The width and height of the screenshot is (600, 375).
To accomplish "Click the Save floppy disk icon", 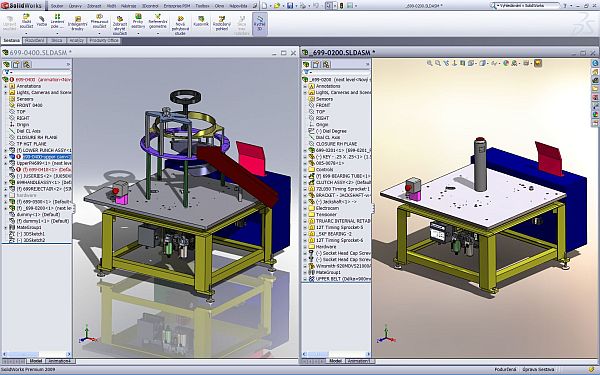I will tap(290, 6).
